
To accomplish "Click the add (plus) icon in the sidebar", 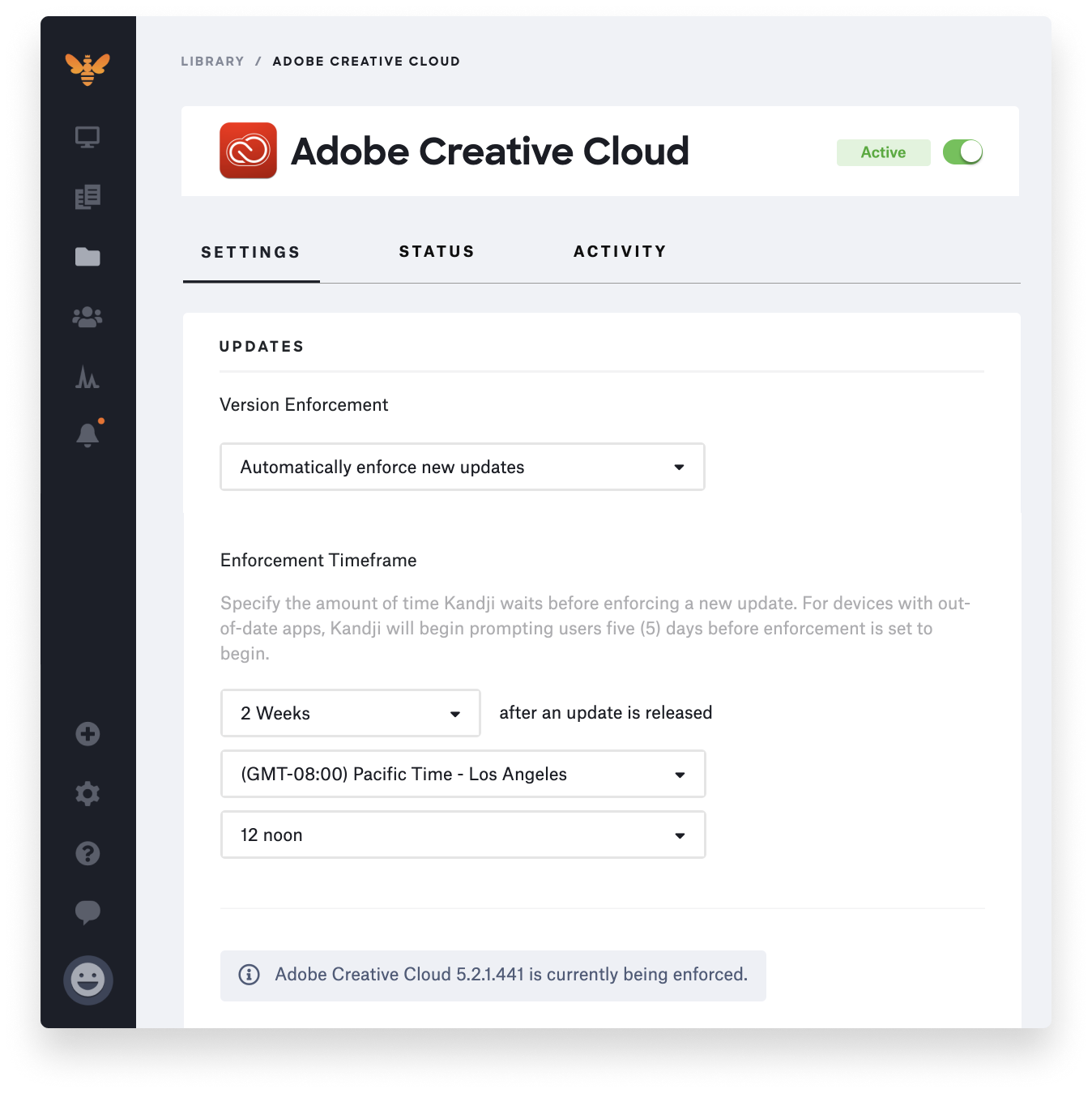I will 87,733.
